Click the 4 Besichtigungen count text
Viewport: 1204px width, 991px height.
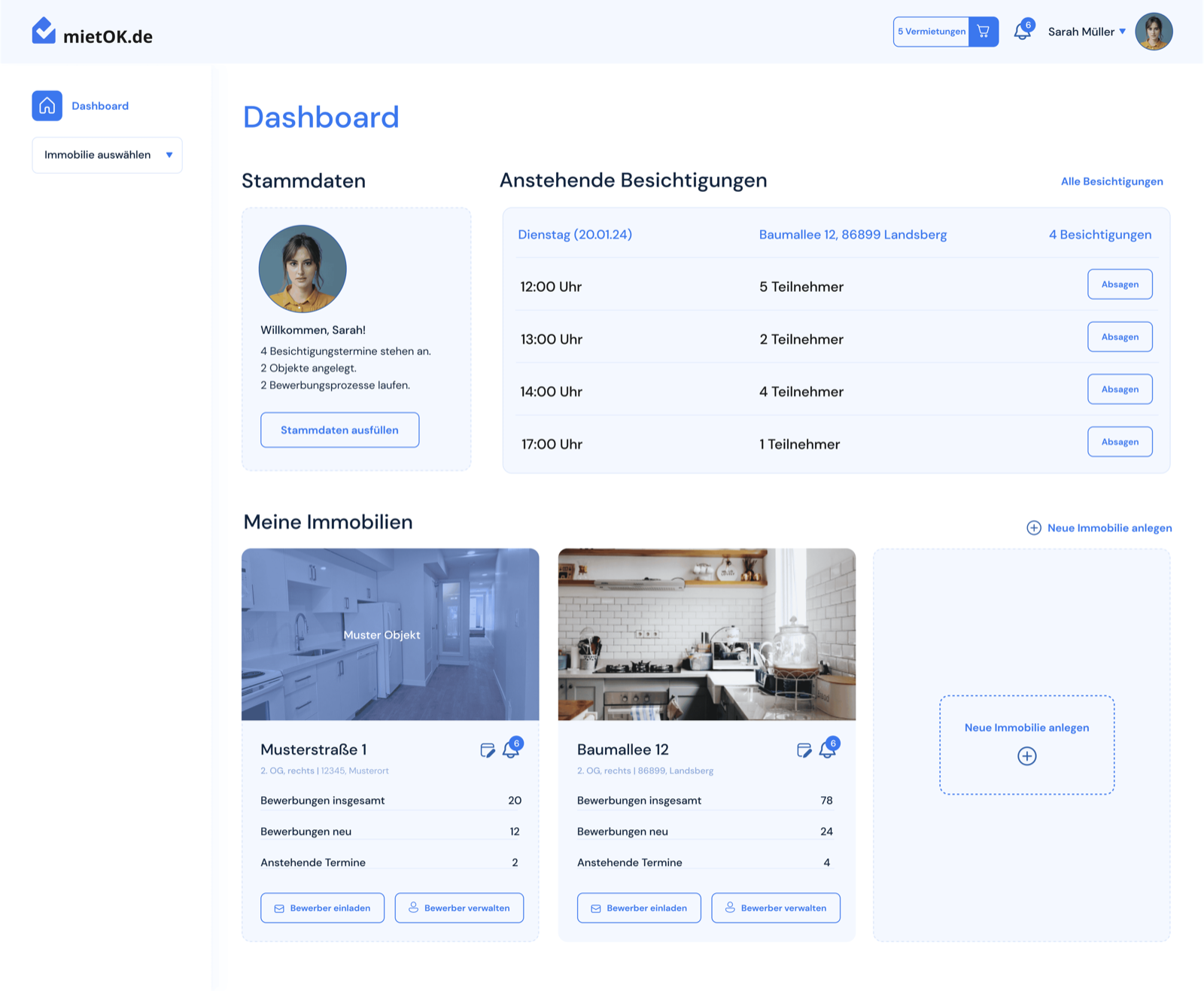pyautogui.click(x=1100, y=235)
